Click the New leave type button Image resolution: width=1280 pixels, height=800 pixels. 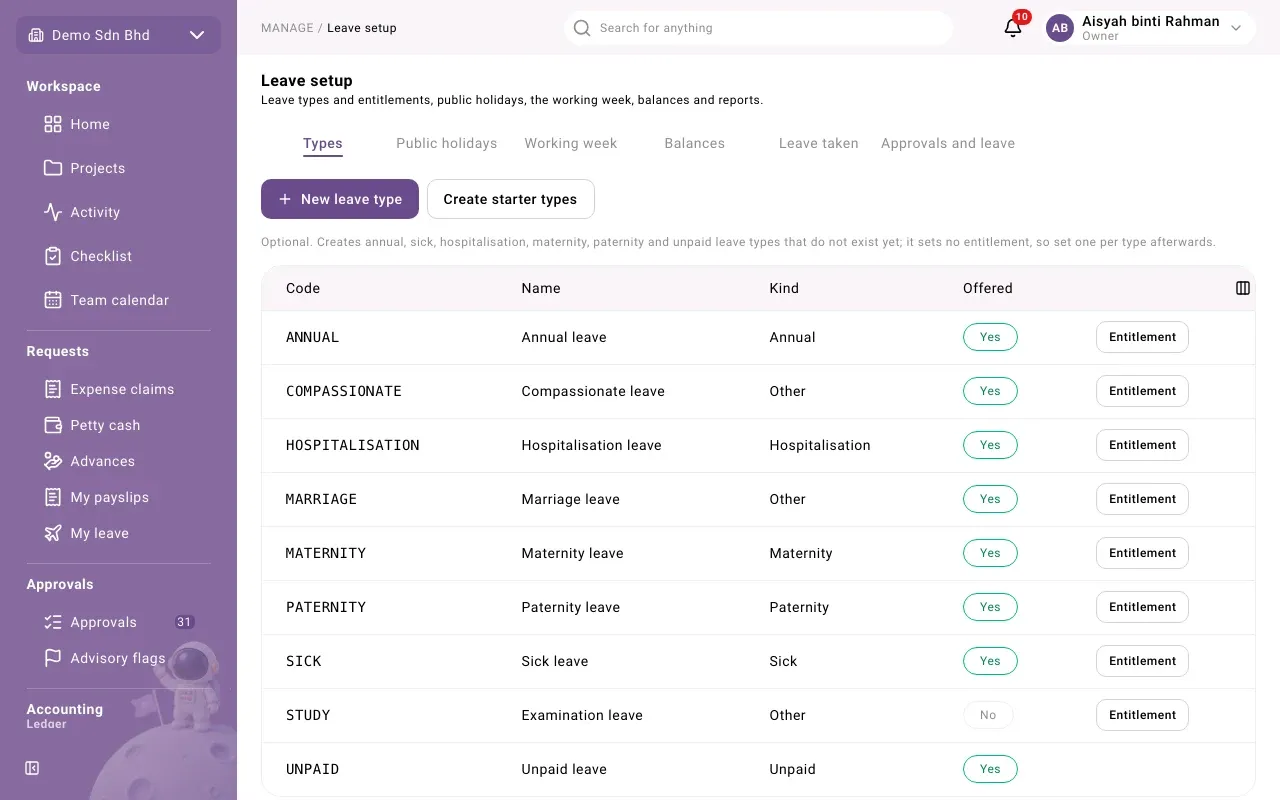pyautogui.click(x=340, y=199)
